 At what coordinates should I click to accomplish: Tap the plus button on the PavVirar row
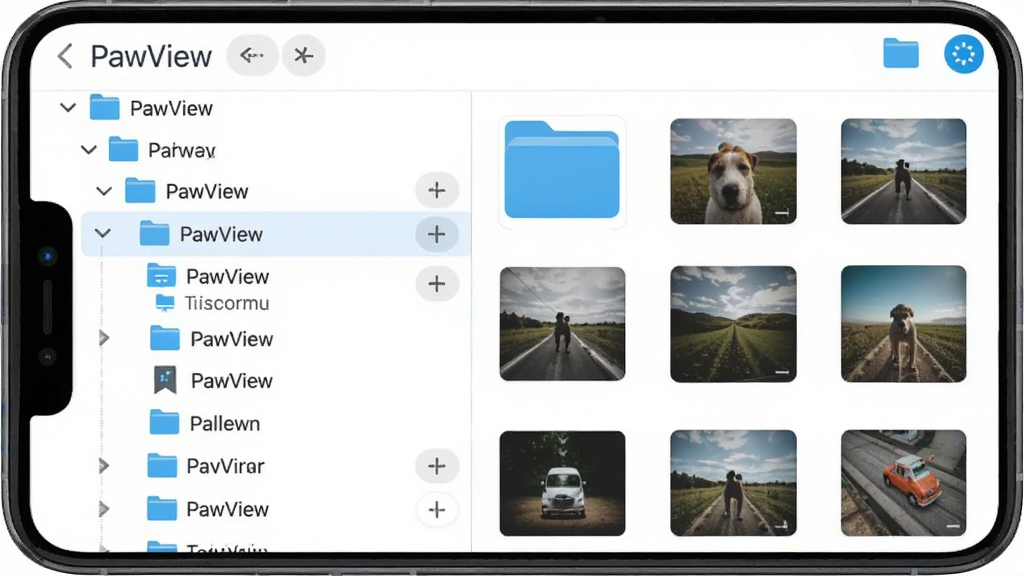(436, 466)
